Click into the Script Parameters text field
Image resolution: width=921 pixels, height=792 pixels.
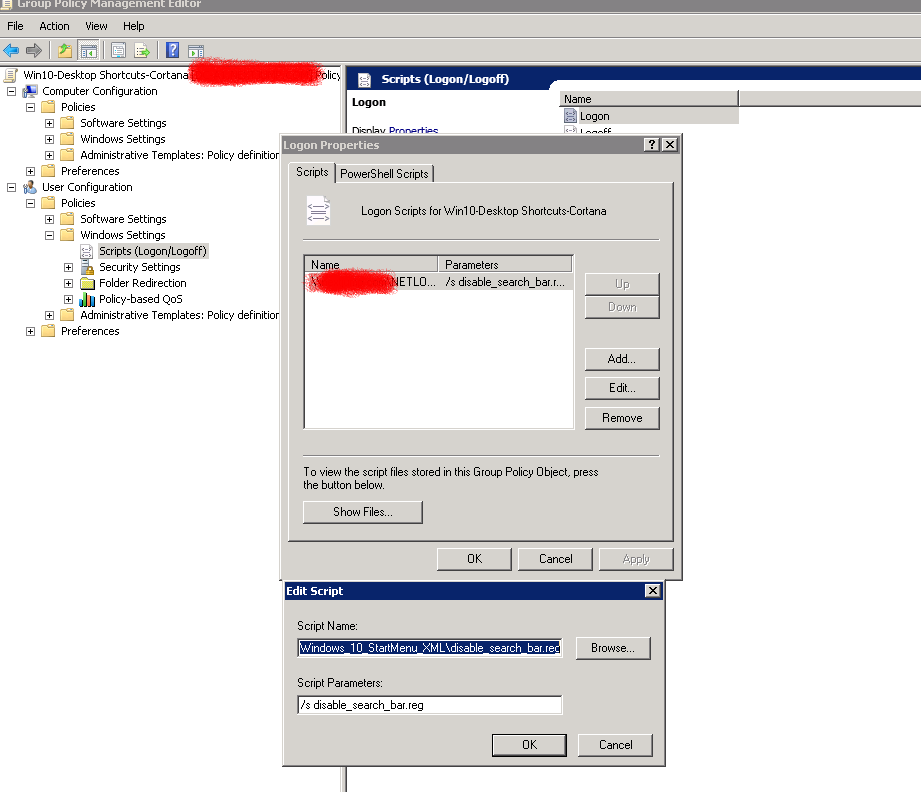pos(430,705)
